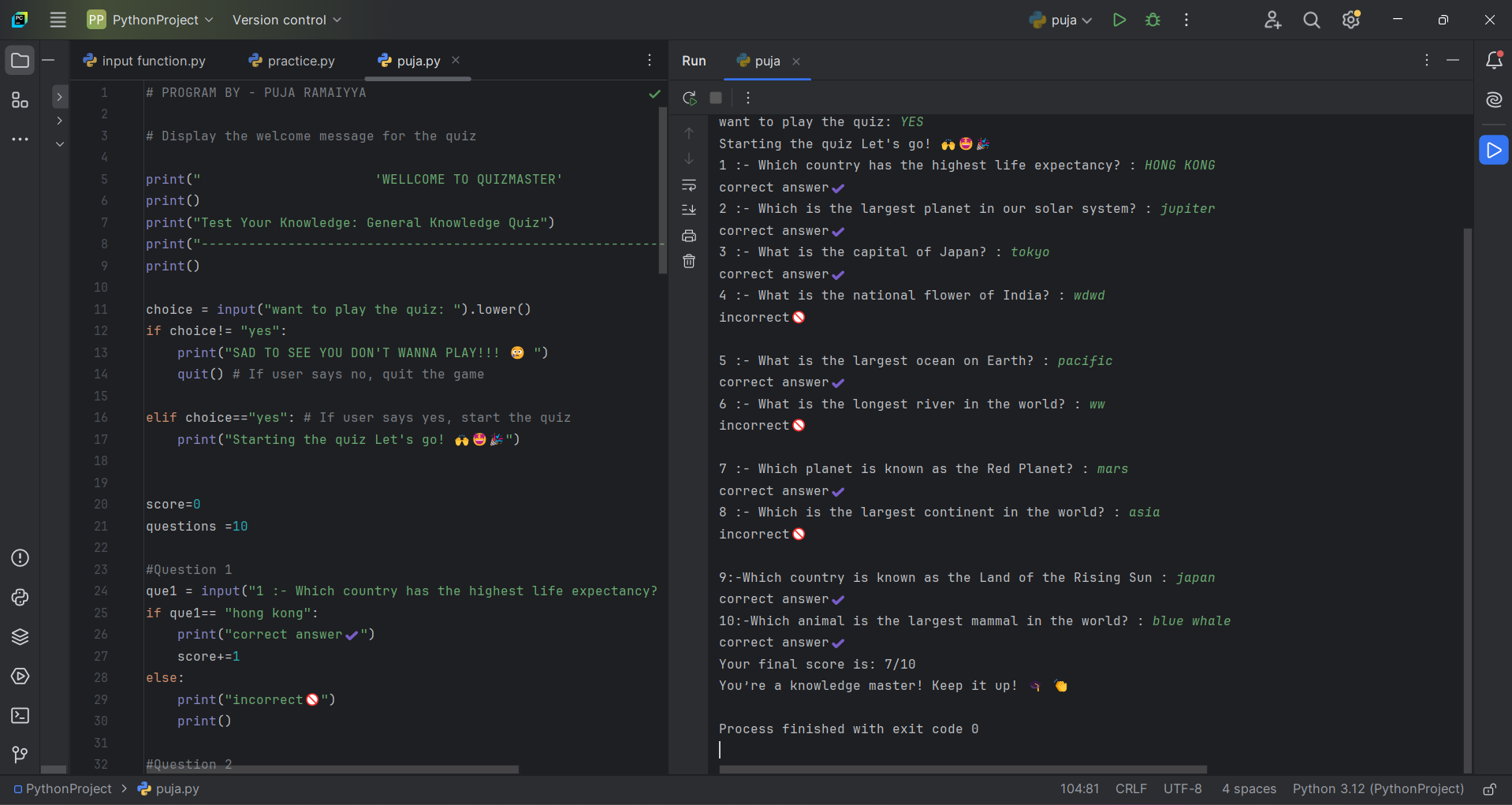This screenshot has width=1512, height=805.
Task: Open line separator CRLF selector
Action: coord(1131,789)
